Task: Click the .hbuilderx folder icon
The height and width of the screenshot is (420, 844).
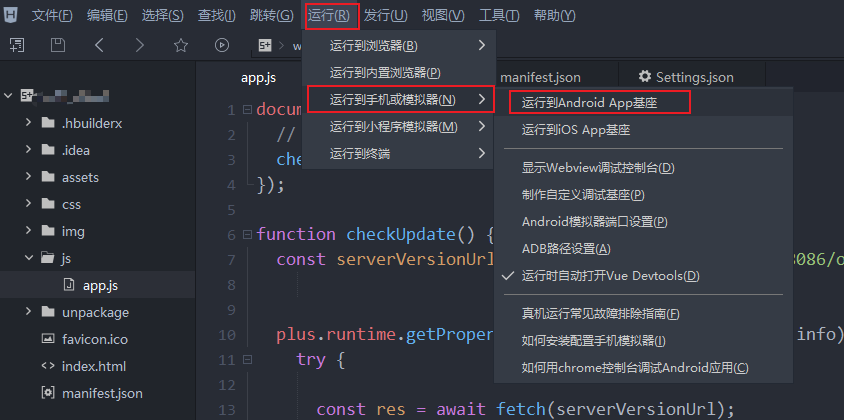Action: tap(48, 123)
